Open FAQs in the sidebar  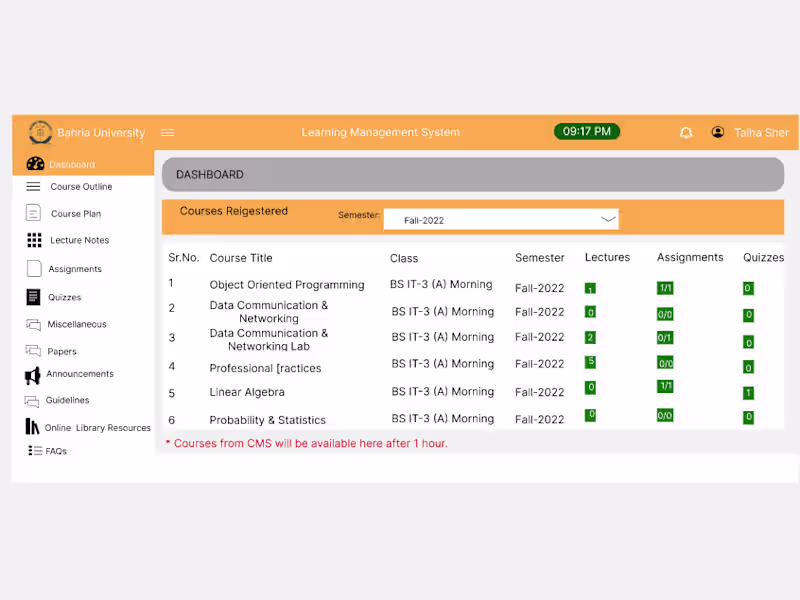tap(56, 451)
